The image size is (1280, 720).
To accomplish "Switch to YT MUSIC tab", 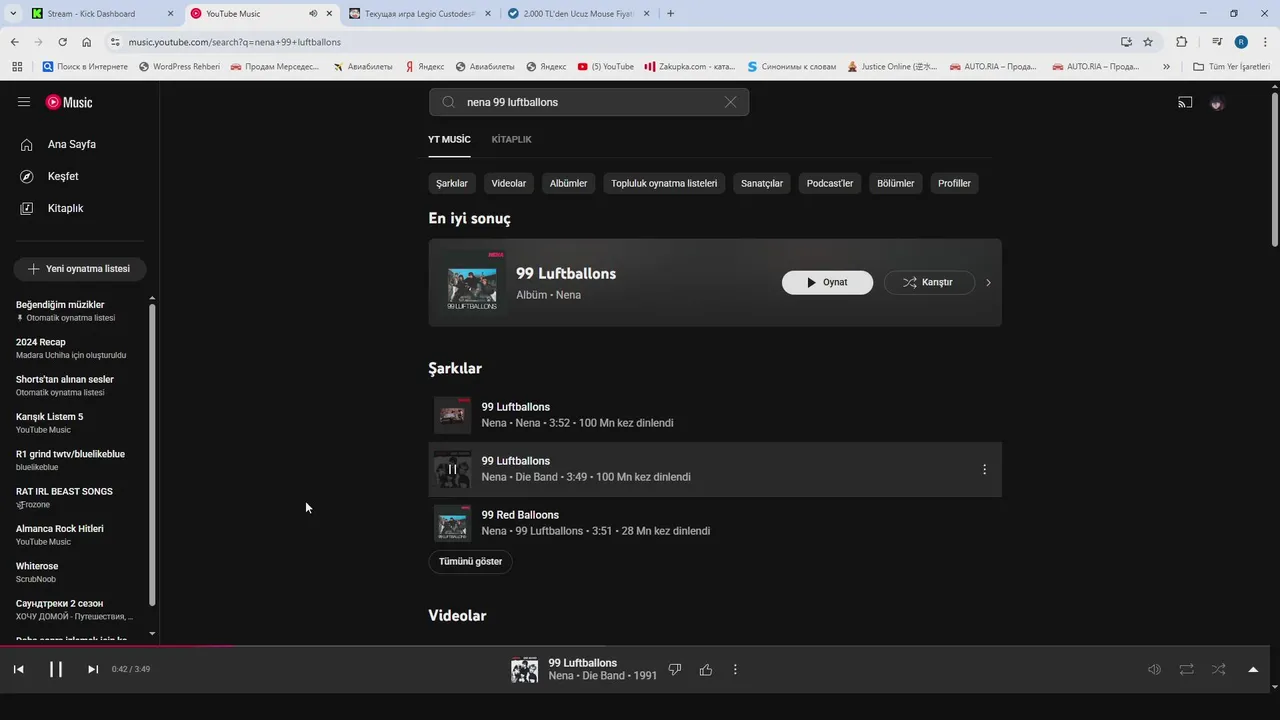I will tap(449, 140).
